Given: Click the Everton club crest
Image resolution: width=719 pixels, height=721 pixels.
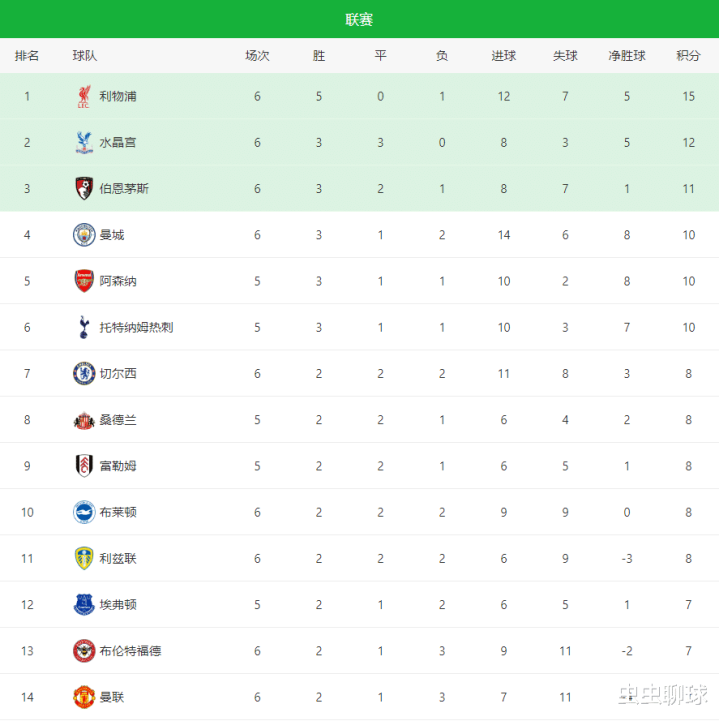Looking at the screenshot, I should pos(84,604).
